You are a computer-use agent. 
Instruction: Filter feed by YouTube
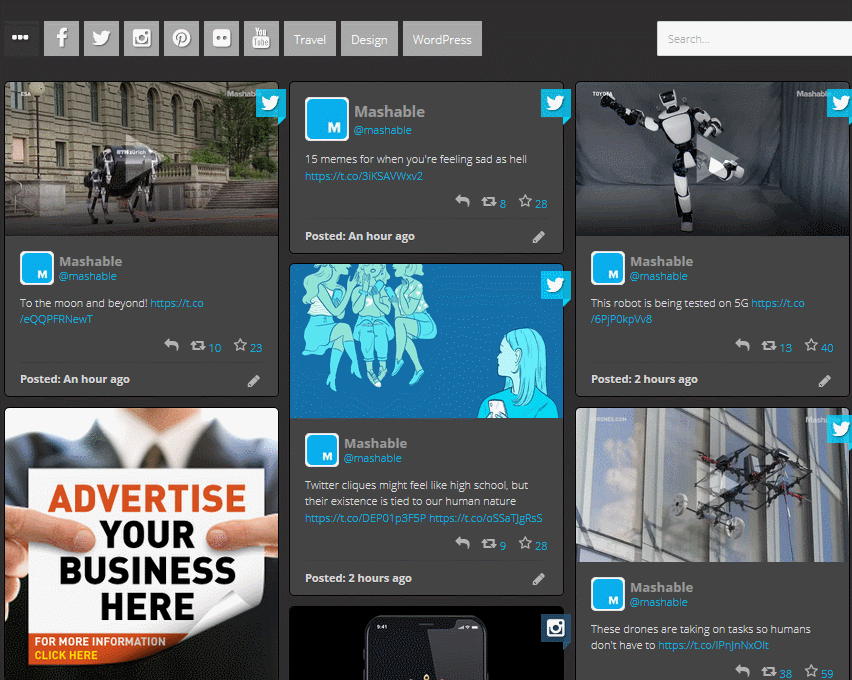[x=261, y=38]
